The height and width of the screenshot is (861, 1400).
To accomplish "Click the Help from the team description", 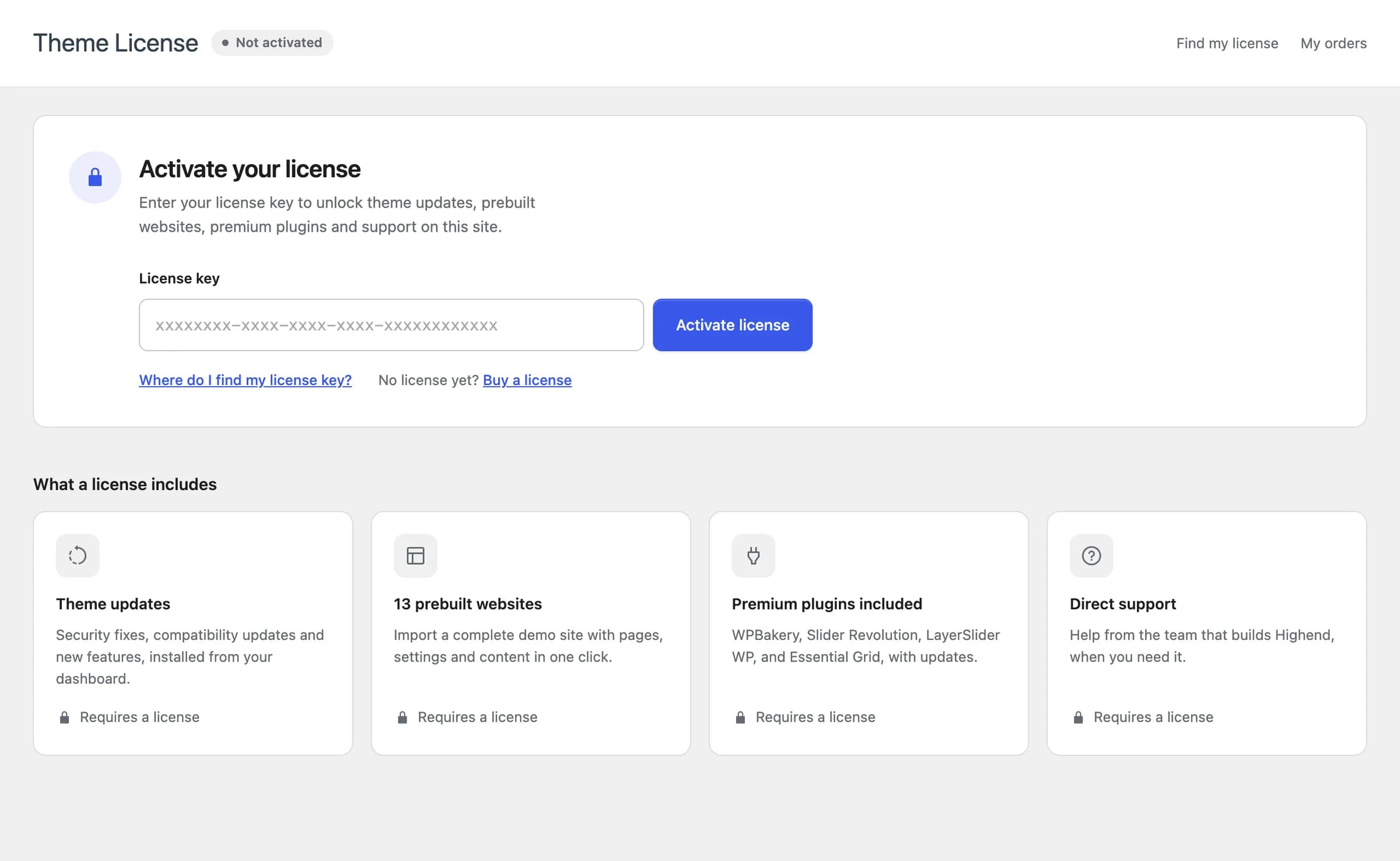I will (1202, 646).
